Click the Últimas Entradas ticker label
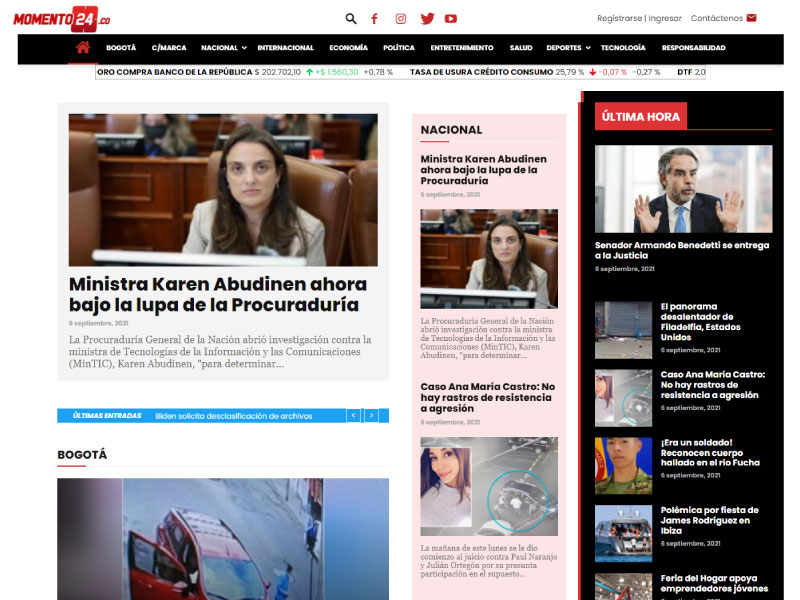800x600 pixels. point(107,416)
